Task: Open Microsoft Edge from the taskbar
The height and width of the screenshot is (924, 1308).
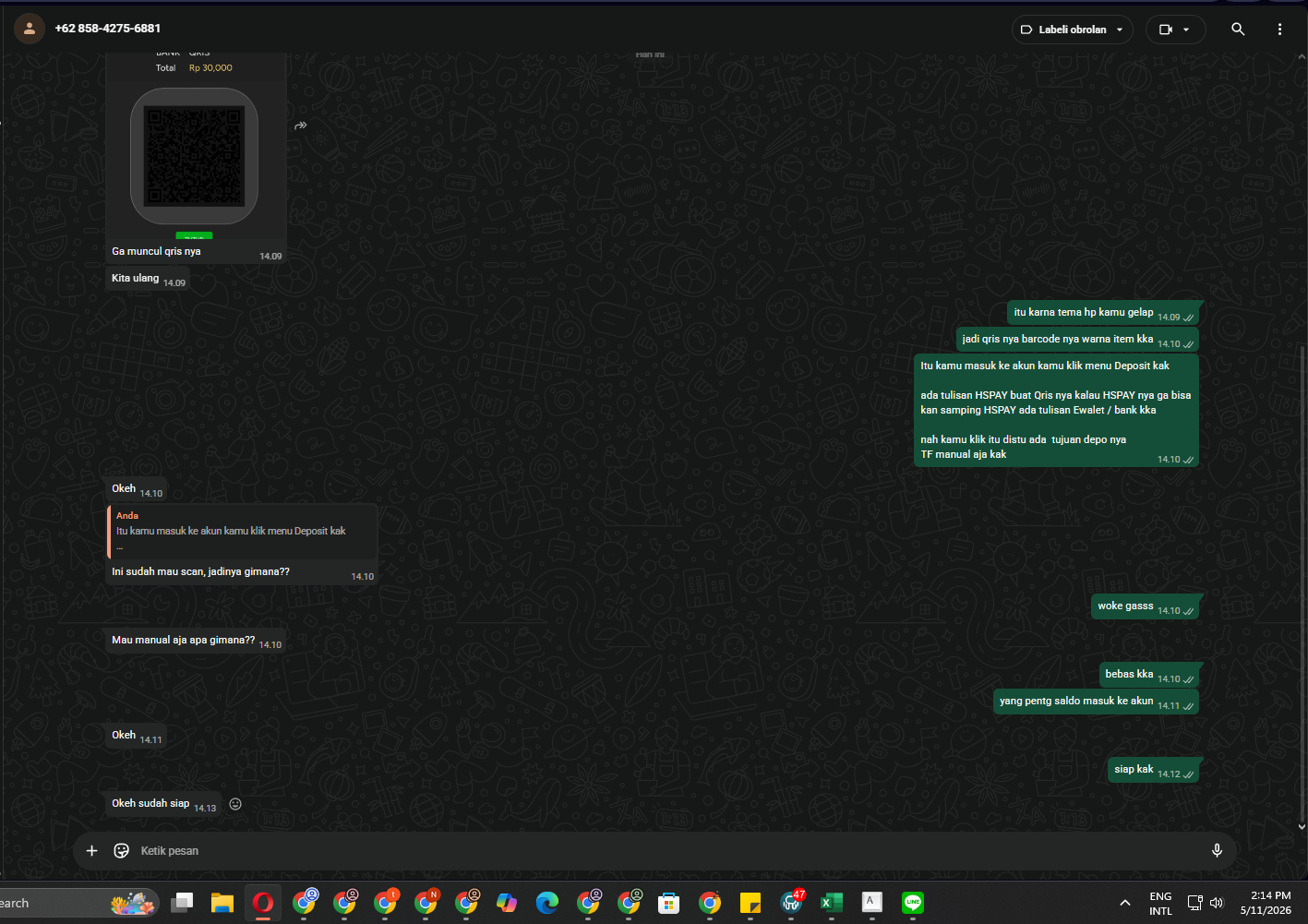Action: click(547, 903)
